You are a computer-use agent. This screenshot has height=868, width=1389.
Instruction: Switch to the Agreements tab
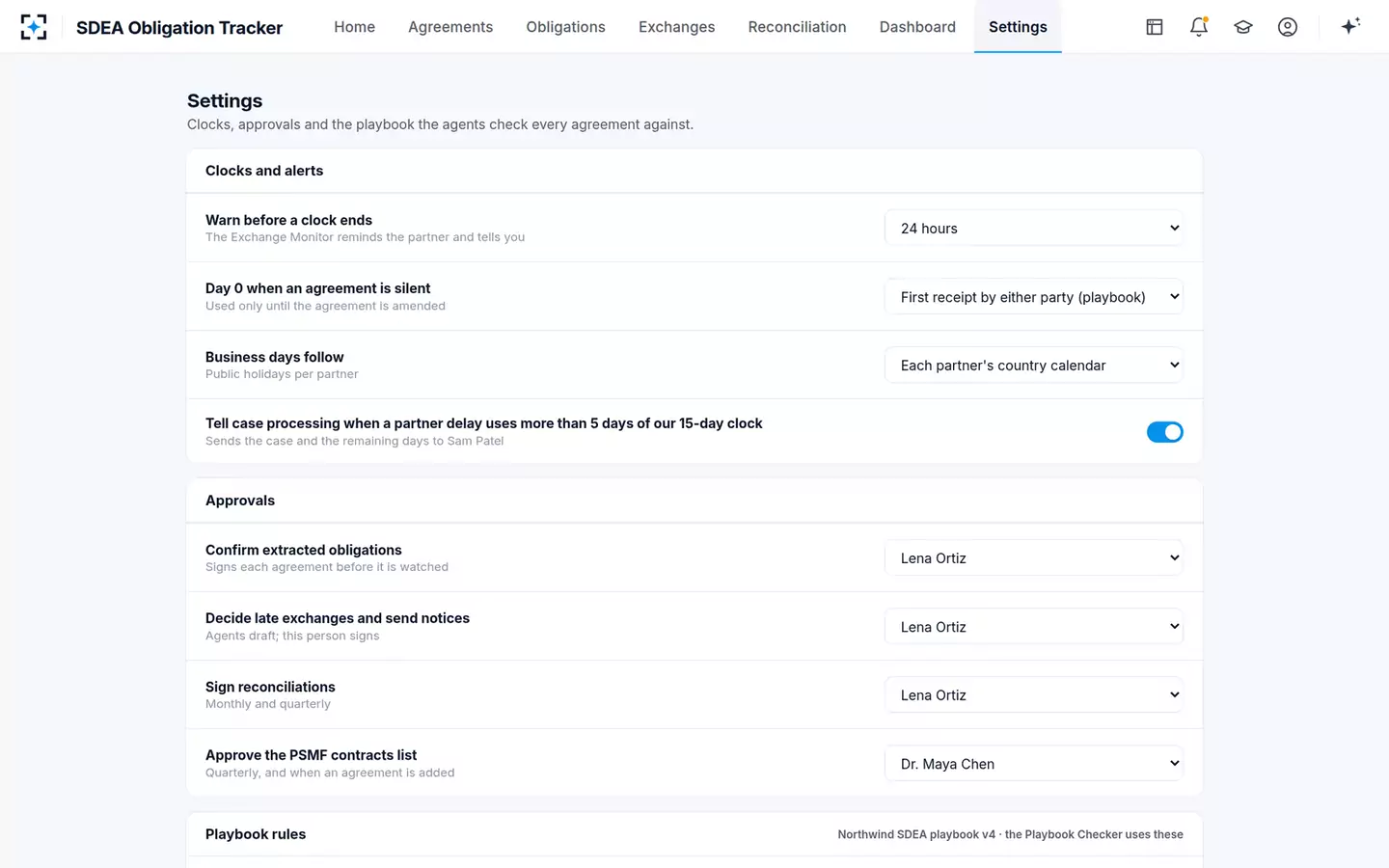tap(450, 27)
